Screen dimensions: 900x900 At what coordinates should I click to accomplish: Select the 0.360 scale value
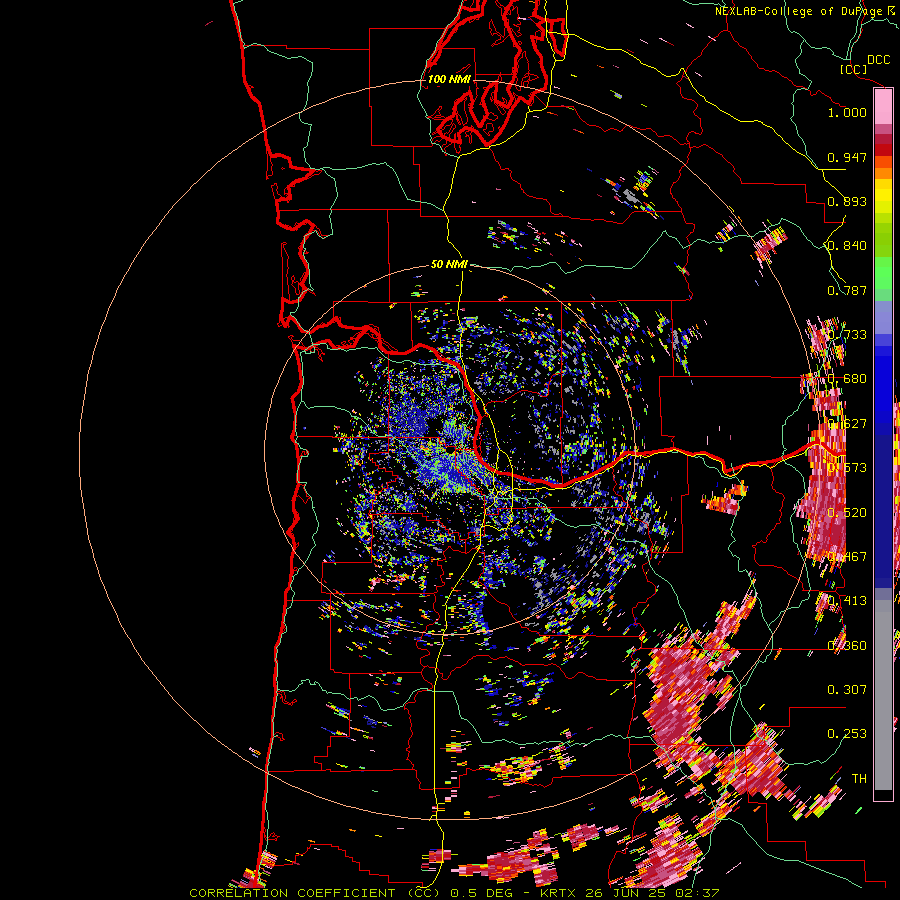point(847,646)
